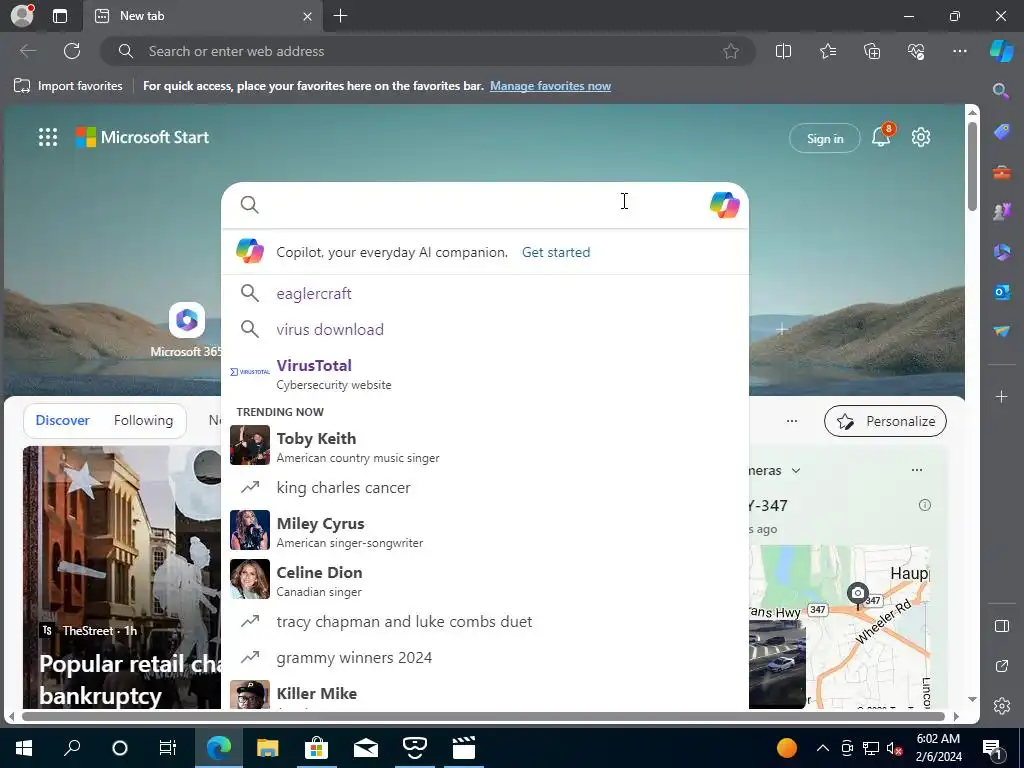Open the Microsoft 365 quick link tile
Image resolution: width=1024 pixels, height=768 pixels.
[x=186, y=330]
